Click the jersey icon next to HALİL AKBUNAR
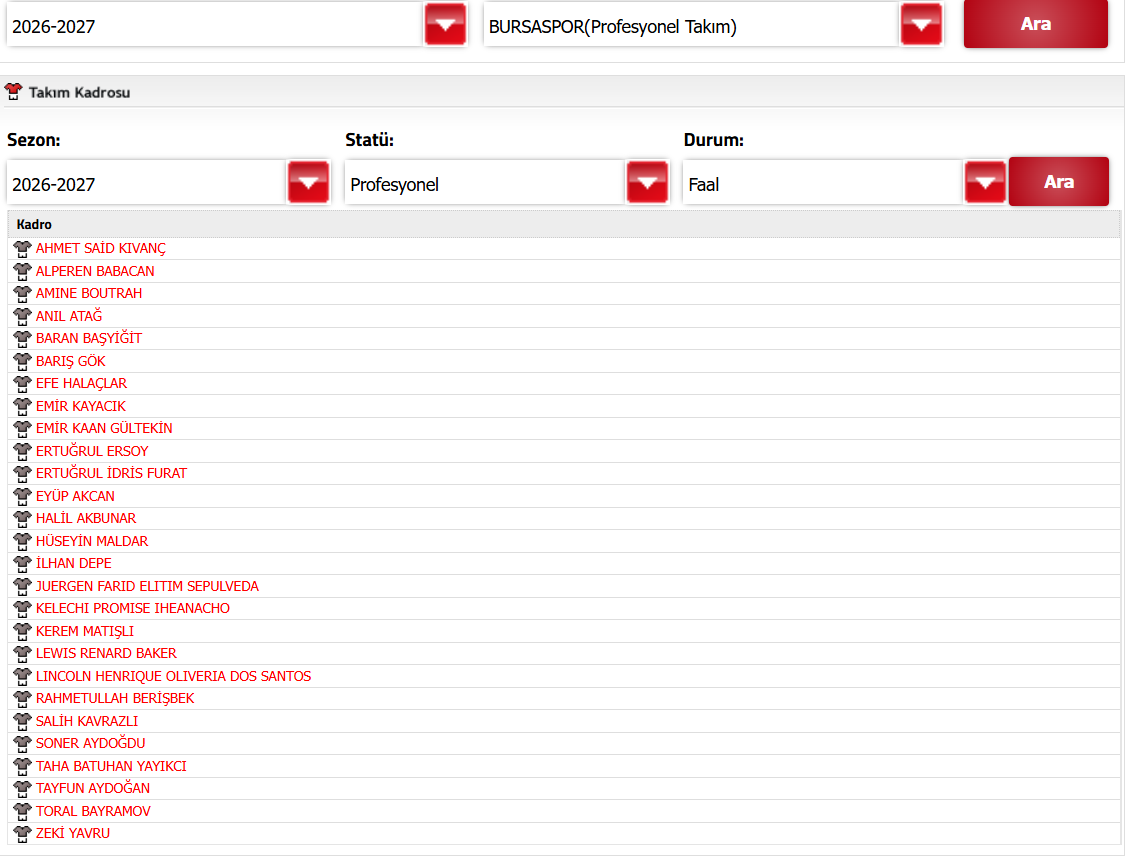This screenshot has width=1132, height=856. [x=22, y=518]
